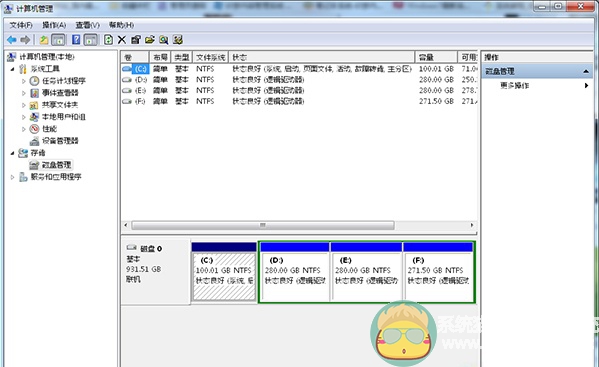Click the (E:) drive icon in volume list

[x=127, y=91]
